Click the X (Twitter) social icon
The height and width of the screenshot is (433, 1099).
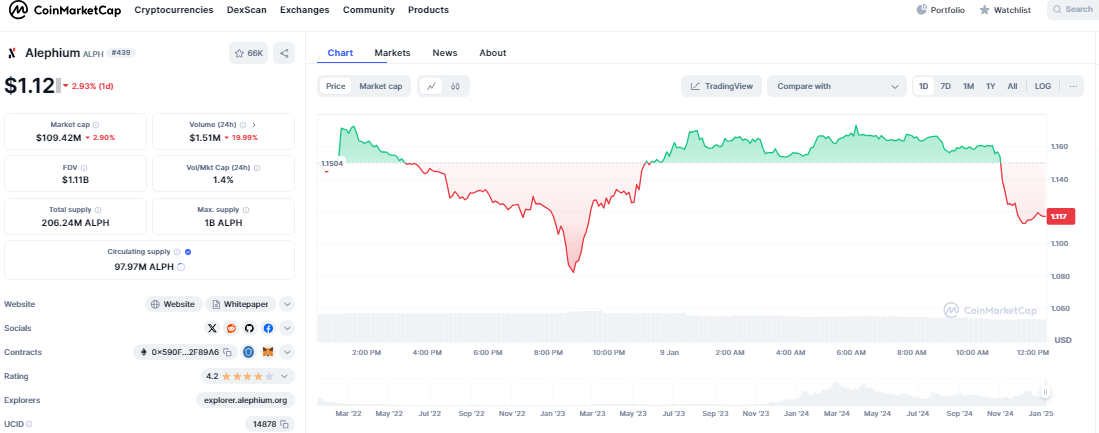tap(212, 328)
